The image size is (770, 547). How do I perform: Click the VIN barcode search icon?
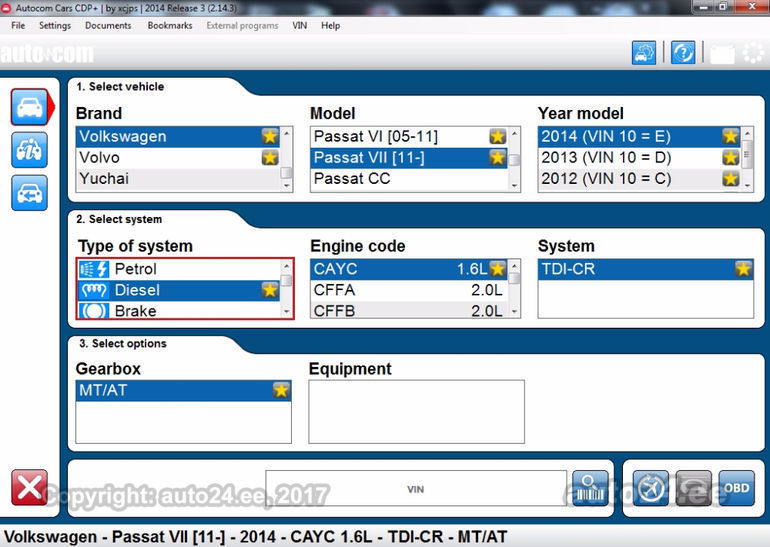click(x=590, y=488)
